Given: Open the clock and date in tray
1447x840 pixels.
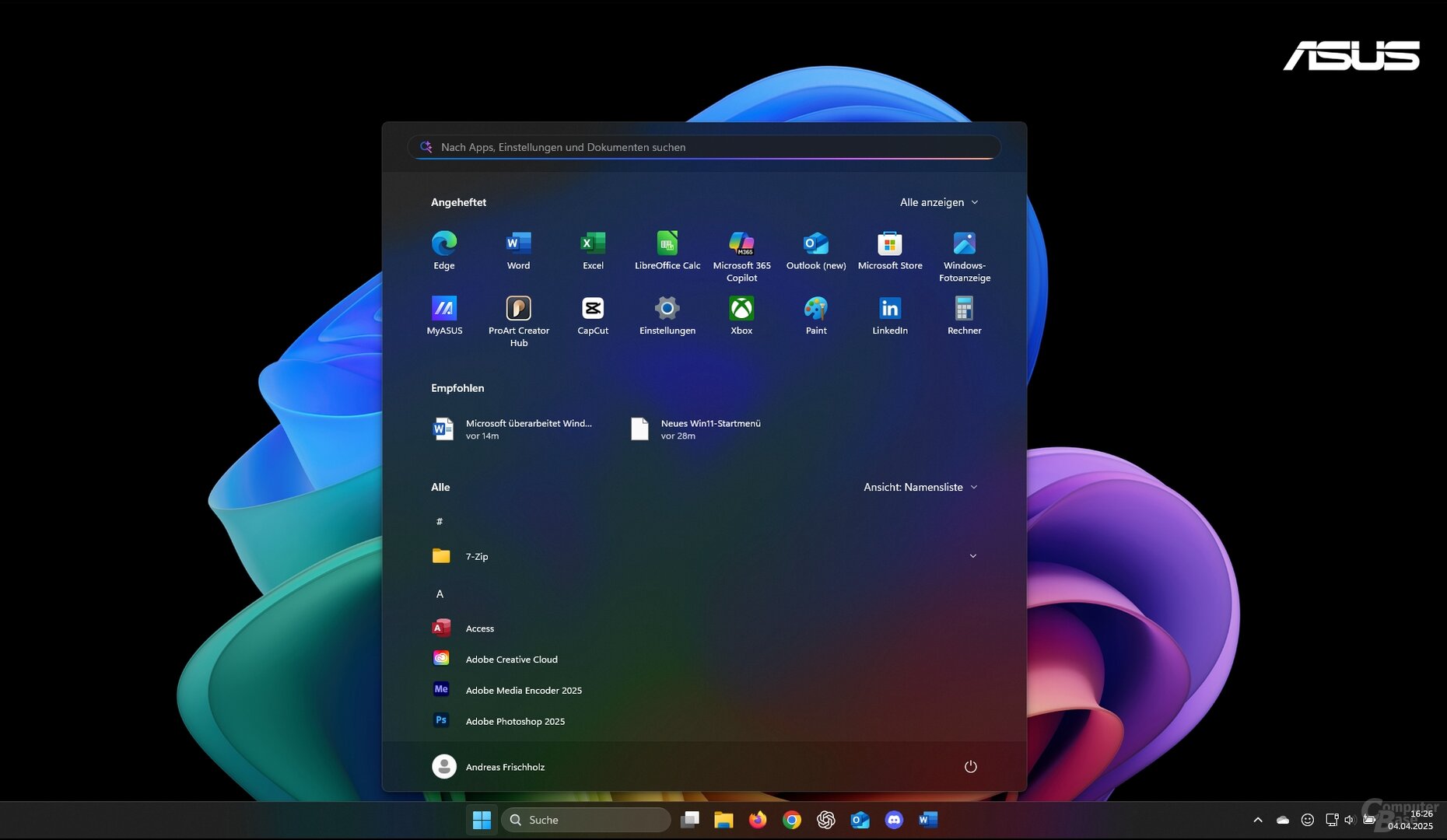Looking at the screenshot, I should (x=1410, y=820).
